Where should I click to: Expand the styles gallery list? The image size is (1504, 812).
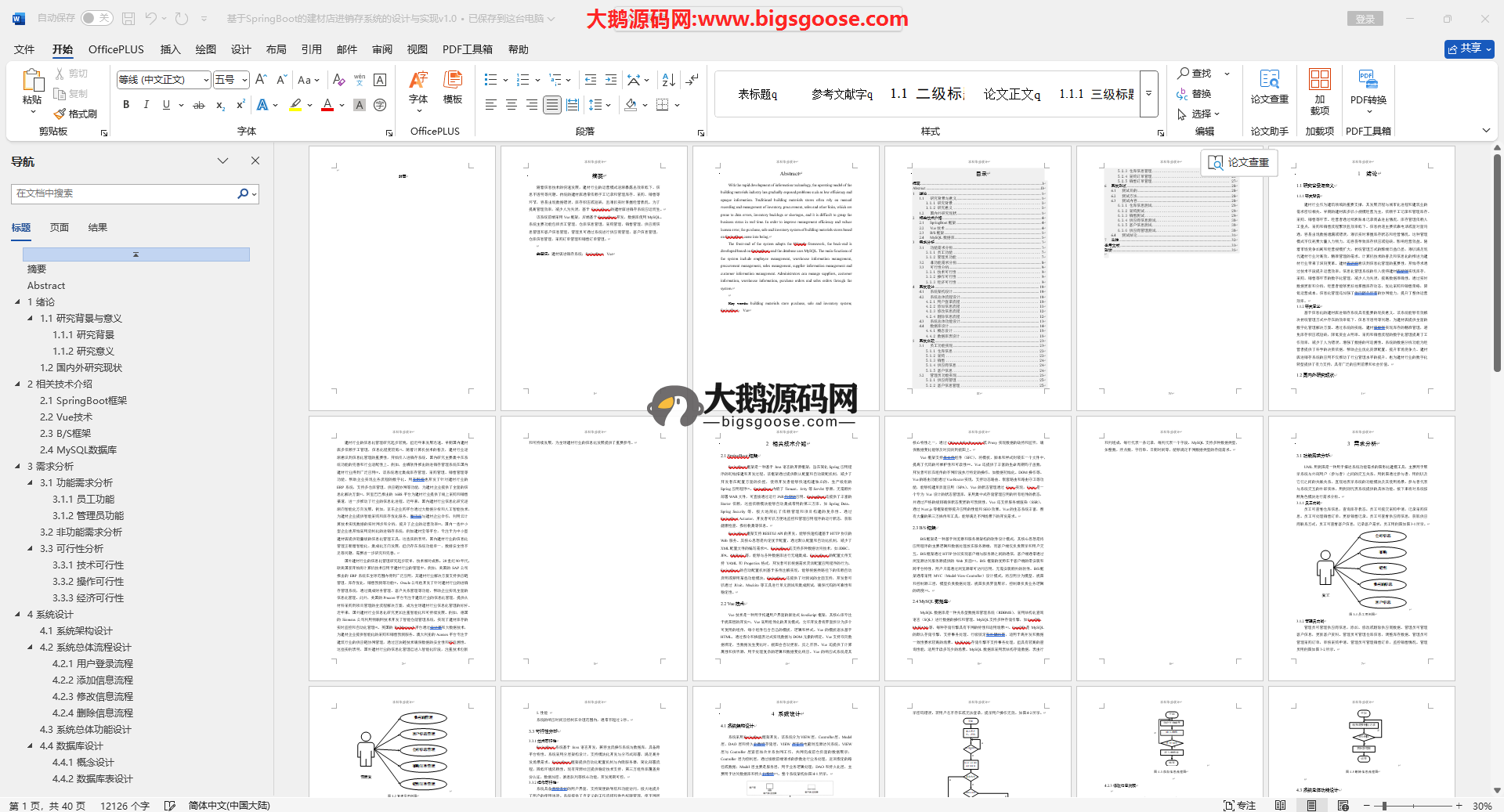[x=1149, y=93]
